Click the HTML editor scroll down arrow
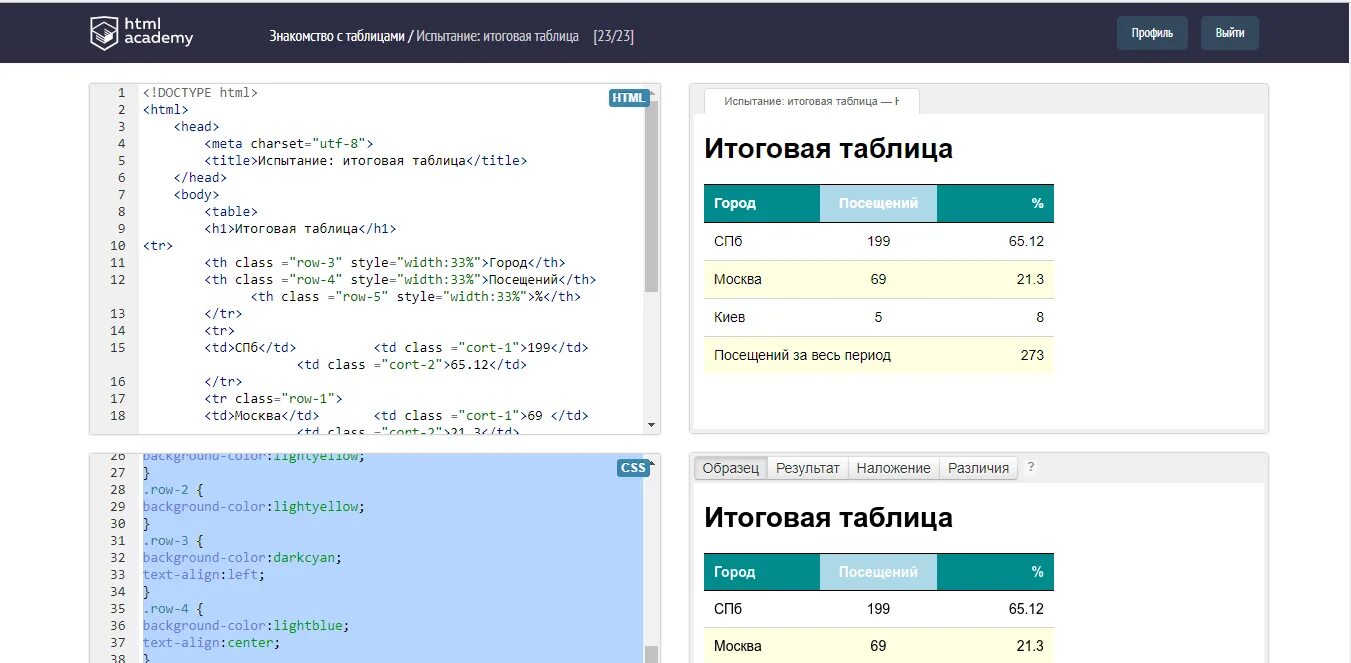 (652, 425)
